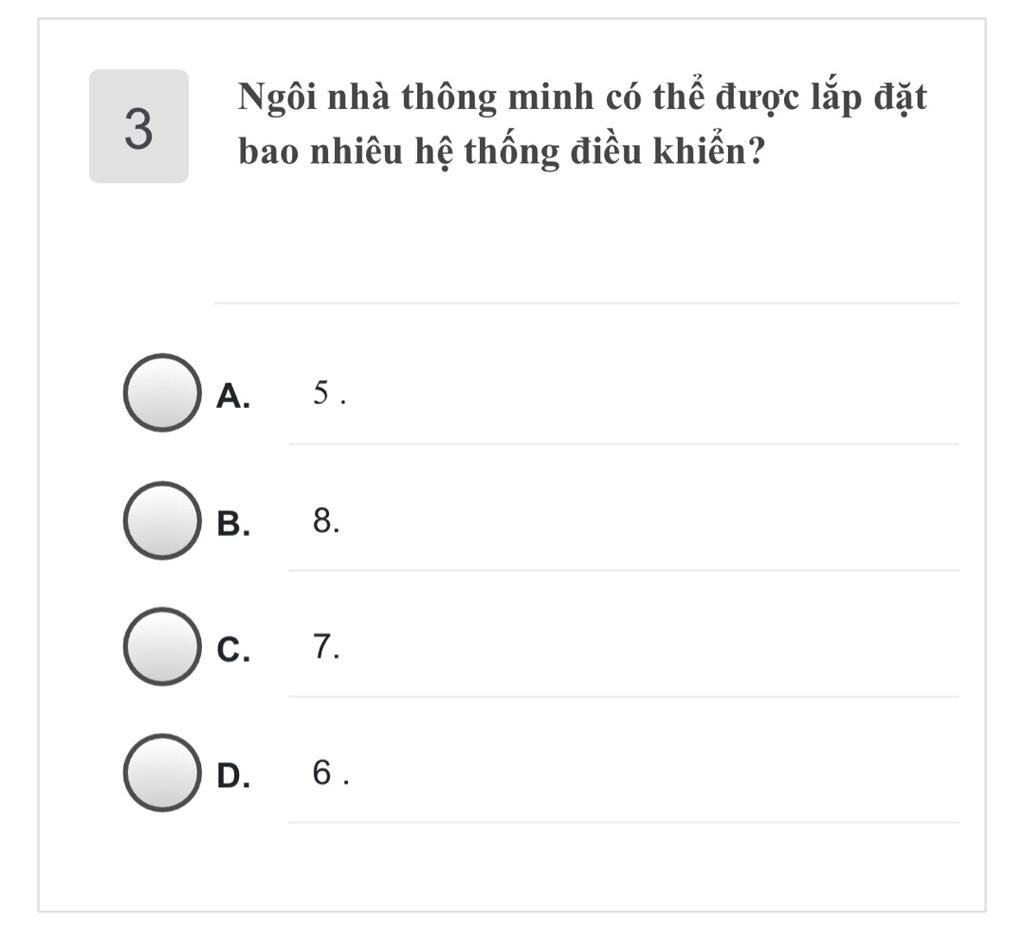Click the divider line below the question
Image resolution: width=1024 pixels, height=940 pixels.
pyautogui.click(x=586, y=302)
